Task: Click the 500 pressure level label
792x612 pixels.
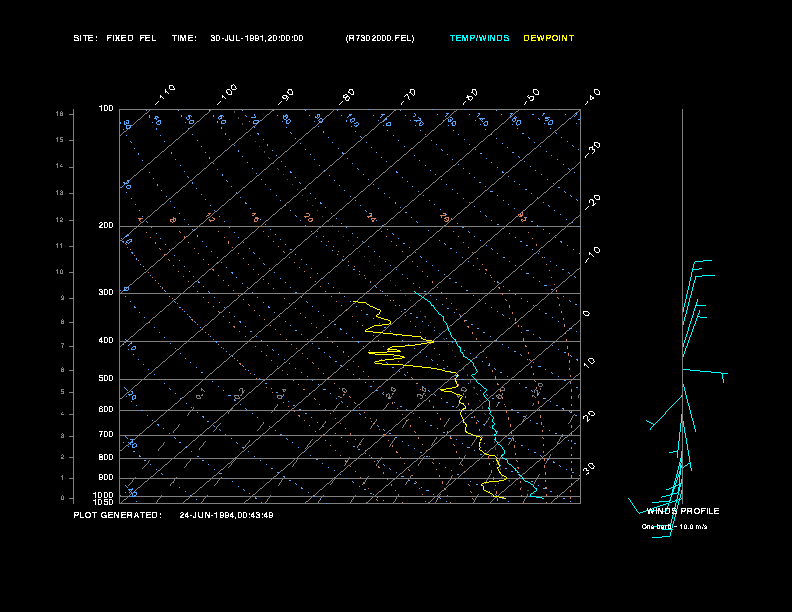Action: (x=106, y=378)
